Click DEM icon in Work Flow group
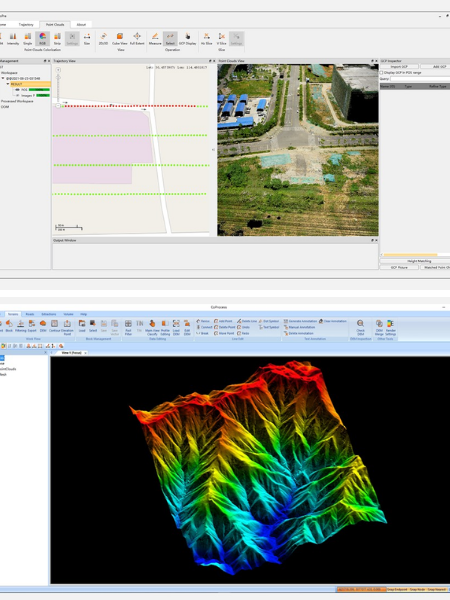Screen dimensions: 450x600 click(x=43, y=326)
